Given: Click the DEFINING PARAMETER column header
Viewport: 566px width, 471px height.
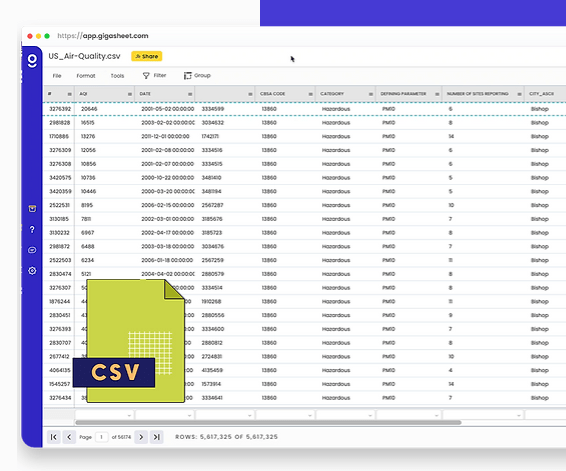Looking at the screenshot, I should click(409, 94).
